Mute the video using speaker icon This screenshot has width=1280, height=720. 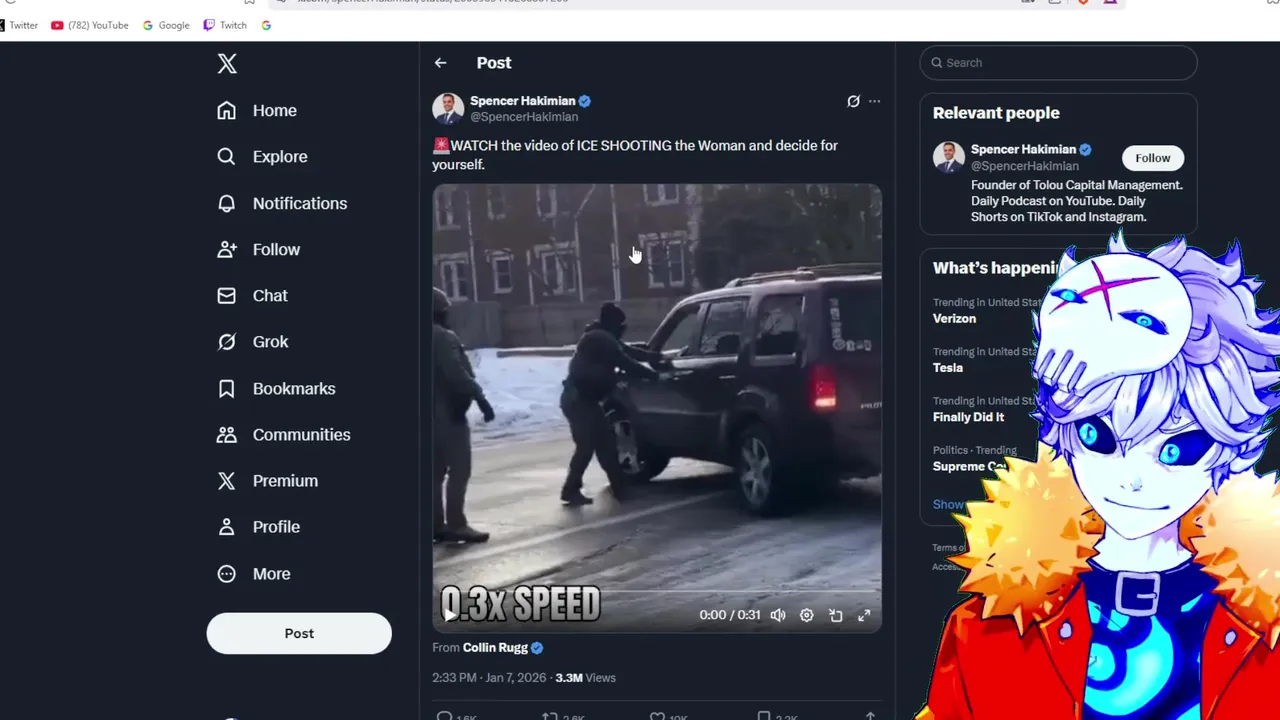[x=778, y=615]
